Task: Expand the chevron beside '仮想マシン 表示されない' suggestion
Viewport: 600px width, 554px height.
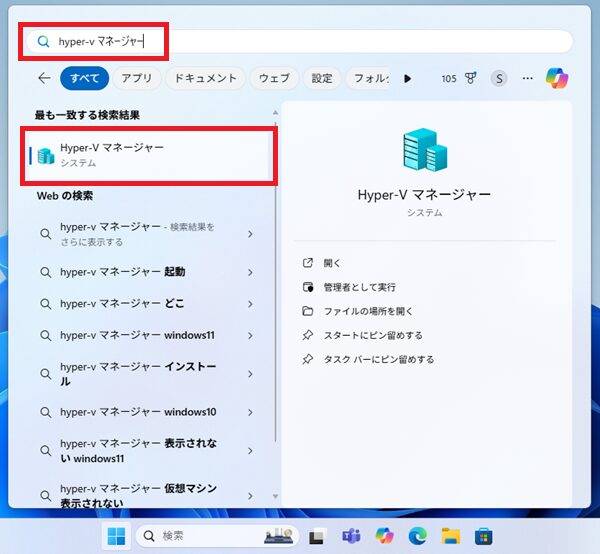Action: 250,496
